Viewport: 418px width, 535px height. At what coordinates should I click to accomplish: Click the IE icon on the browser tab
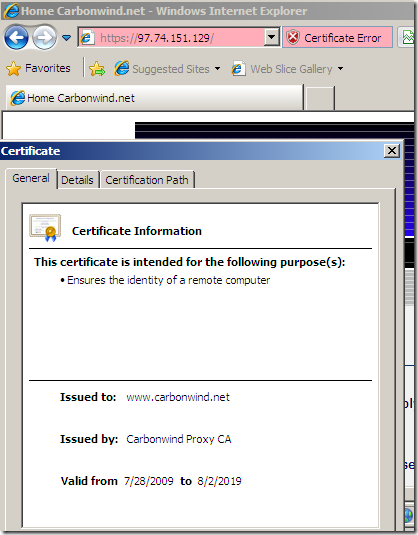point(17,98)
